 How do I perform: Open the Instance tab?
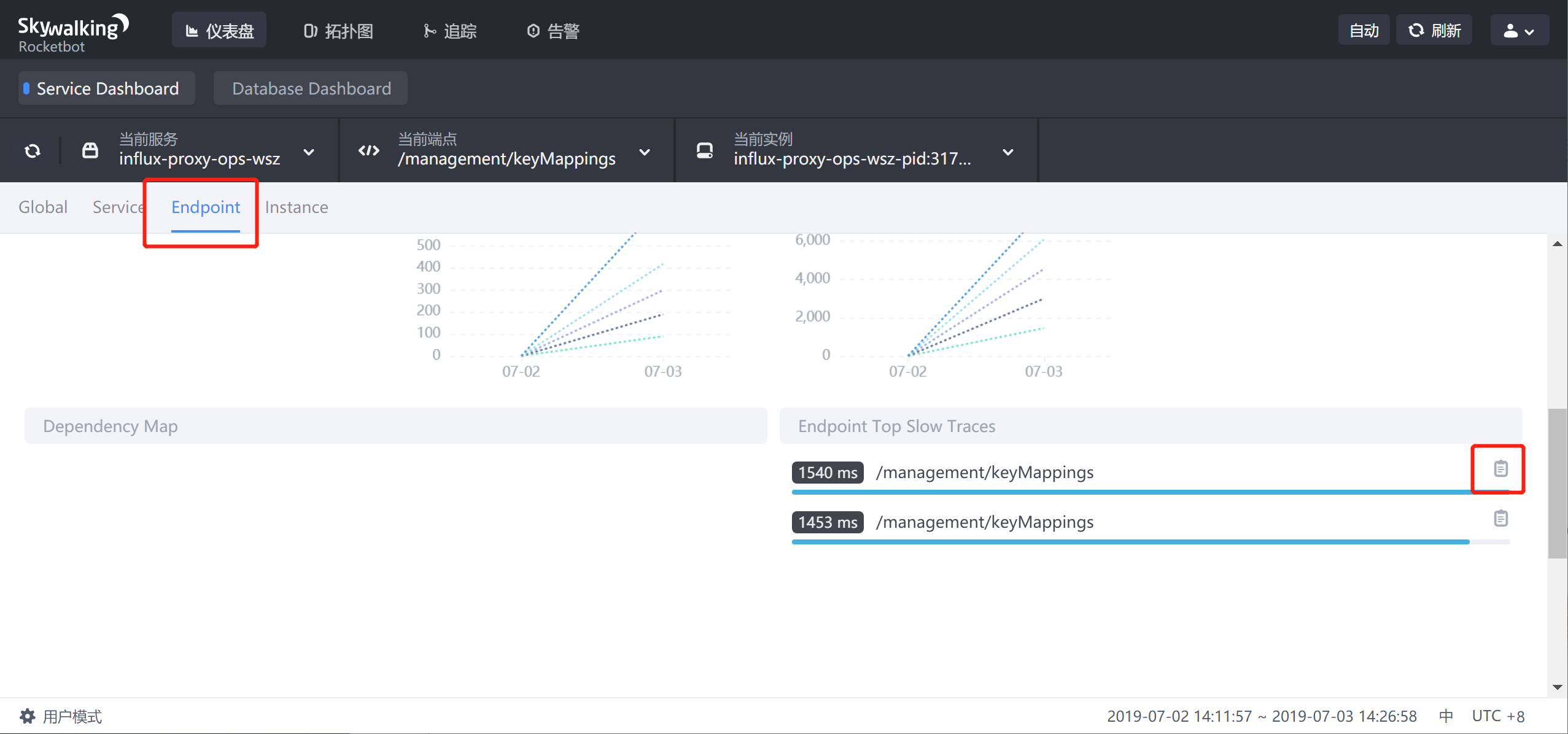[x=297, y=207]
